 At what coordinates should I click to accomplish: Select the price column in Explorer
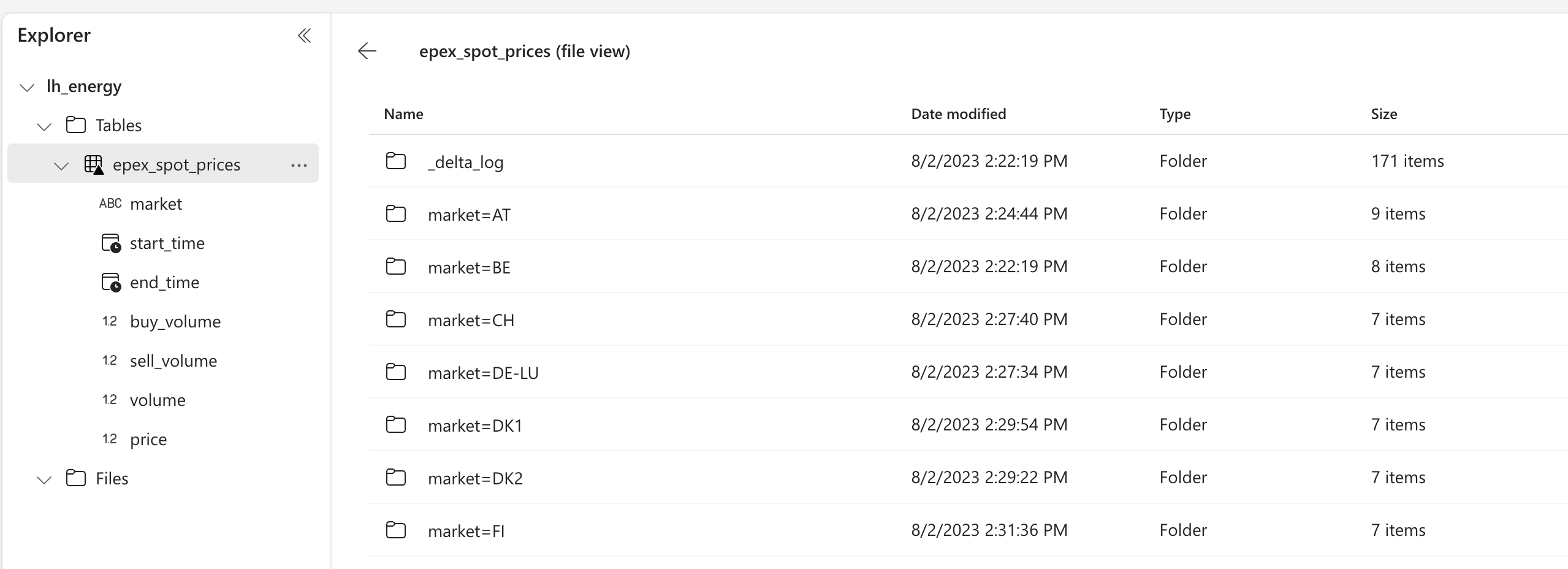[148, 440]
